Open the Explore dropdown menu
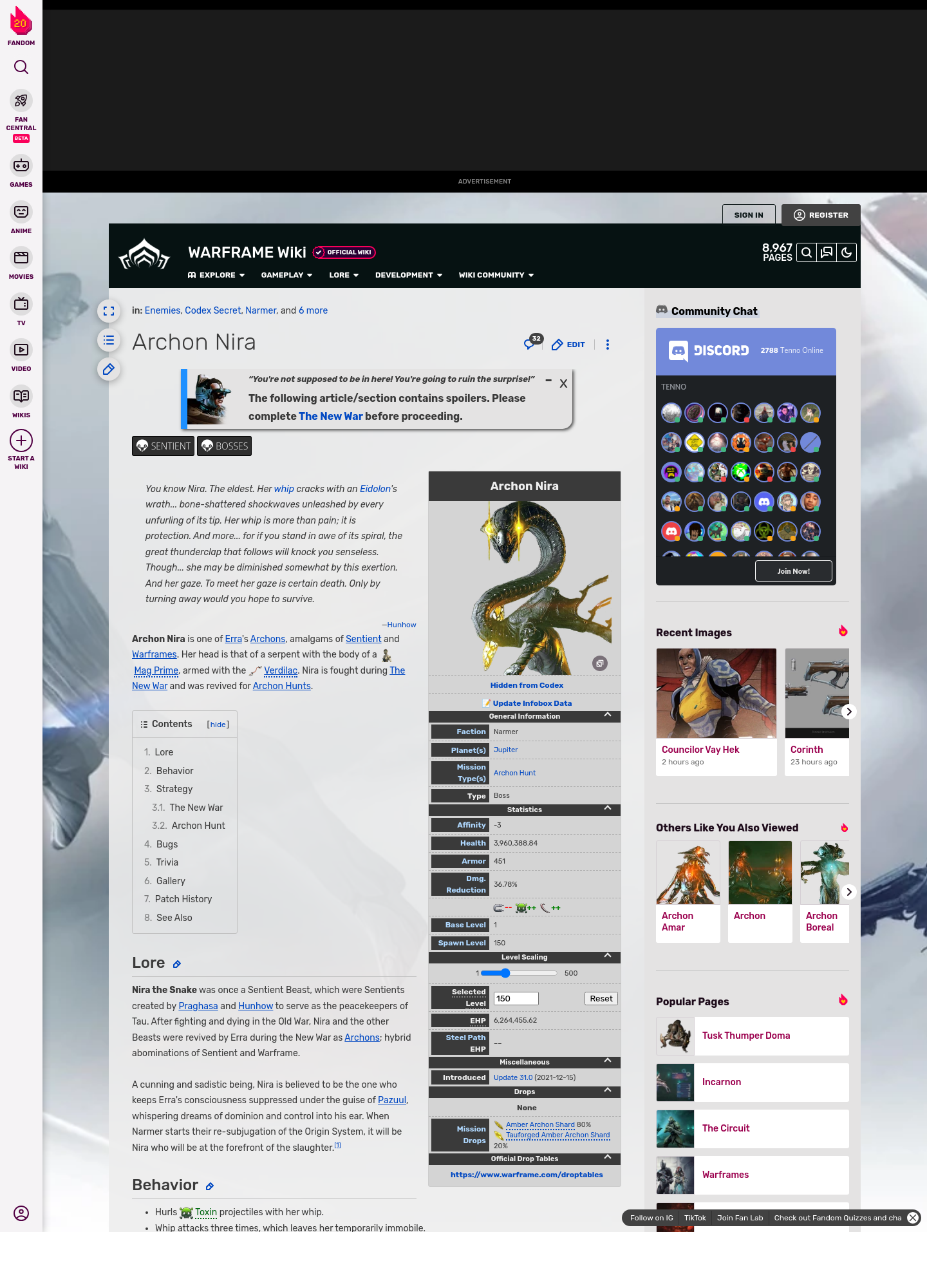 216,275
